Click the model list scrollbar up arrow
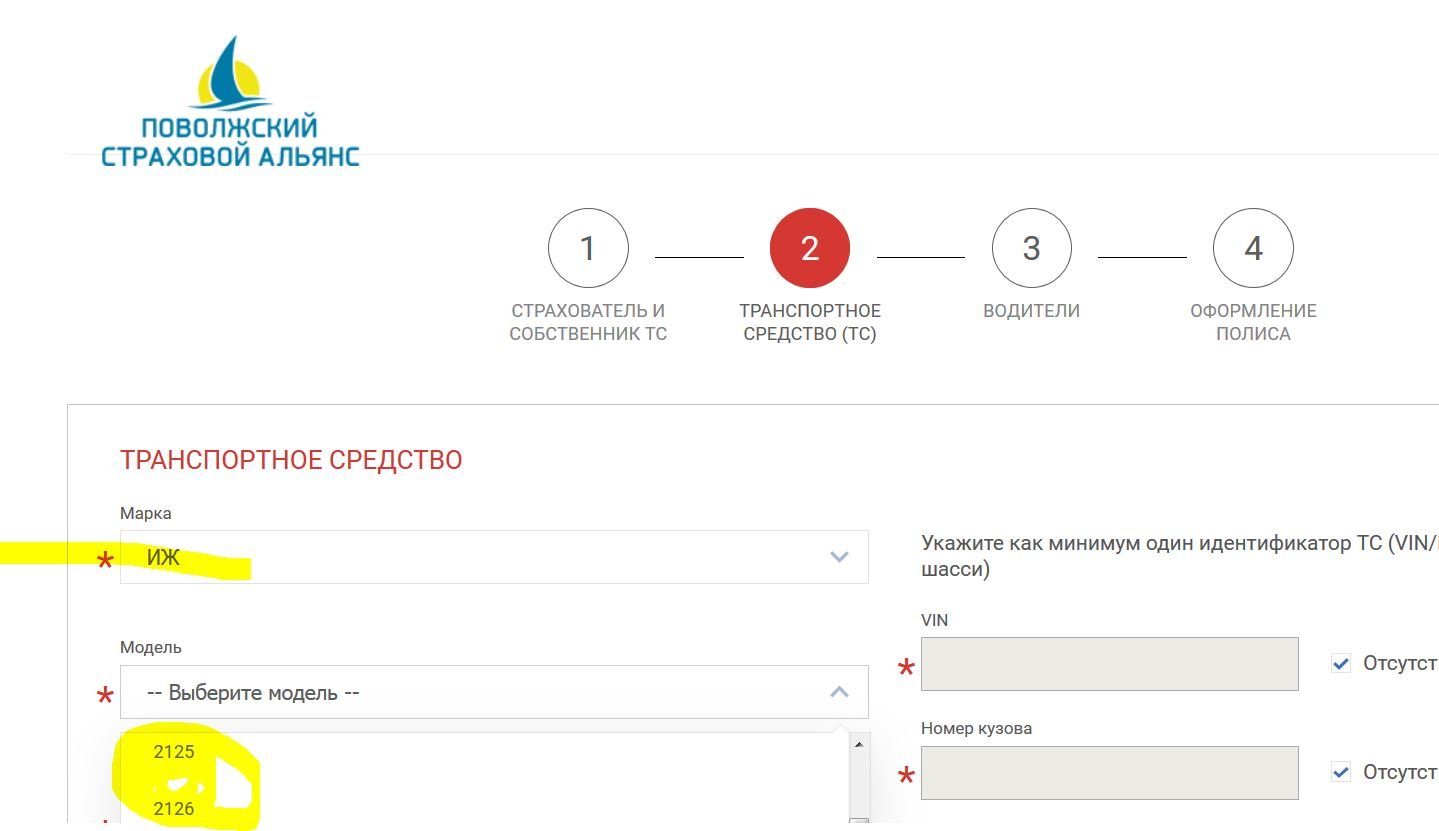1439x831 pixels. point(857,744)
